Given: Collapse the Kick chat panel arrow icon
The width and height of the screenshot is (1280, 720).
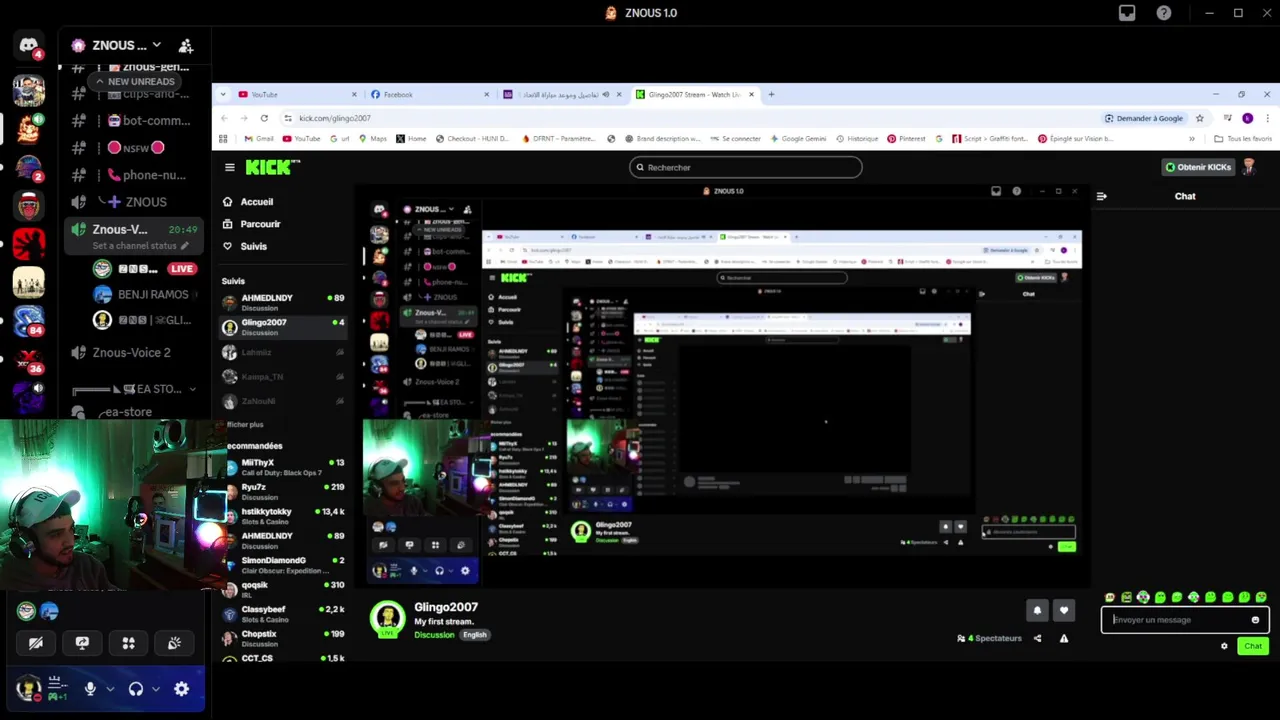Looking at the screenshot, I should (1102, 196).
